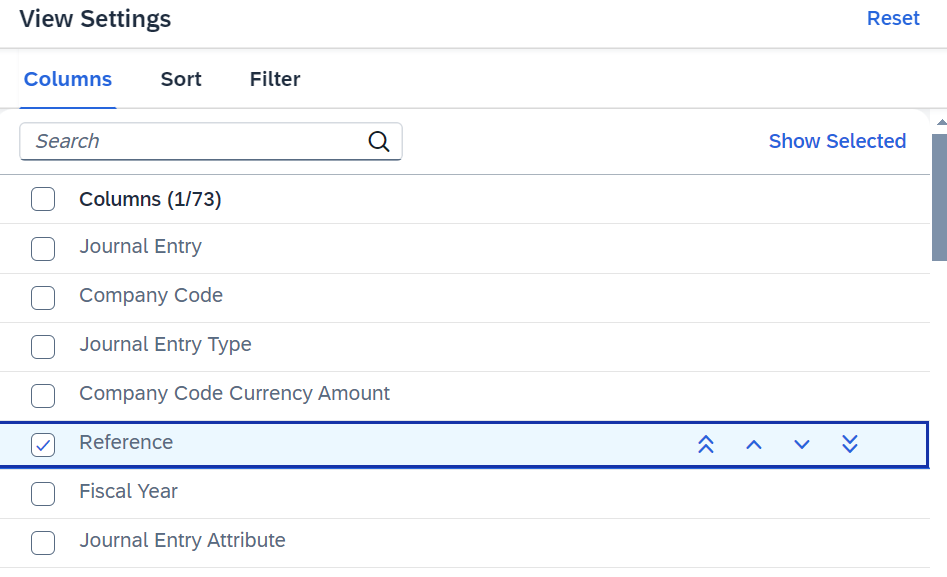Uncheck the Reference column checkbox
The height and width of the screenshot is (577, 947).
click(x=43, y=445)
